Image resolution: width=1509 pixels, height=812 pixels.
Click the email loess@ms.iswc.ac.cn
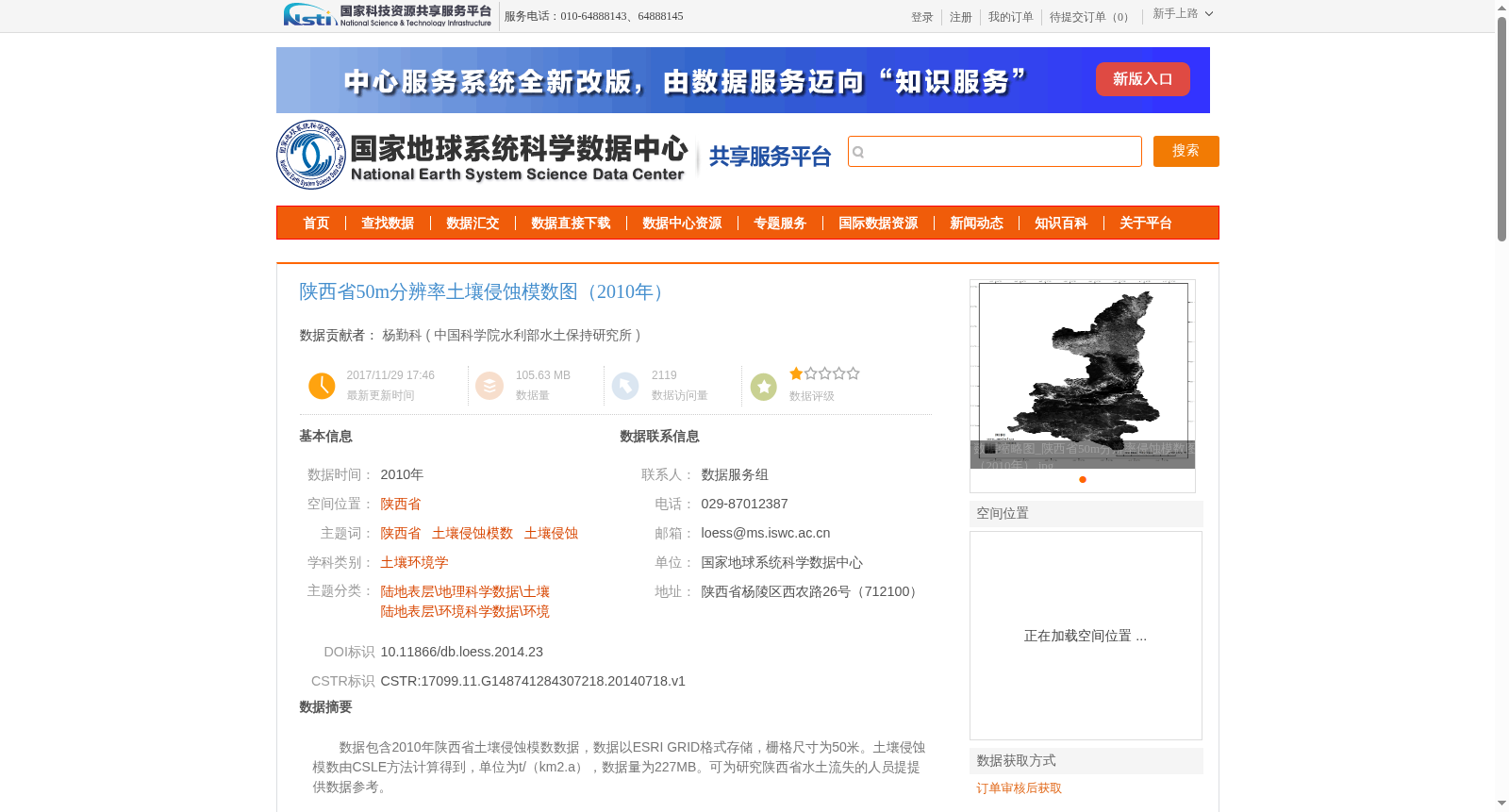pyautogui.click(x=766, y=533)
